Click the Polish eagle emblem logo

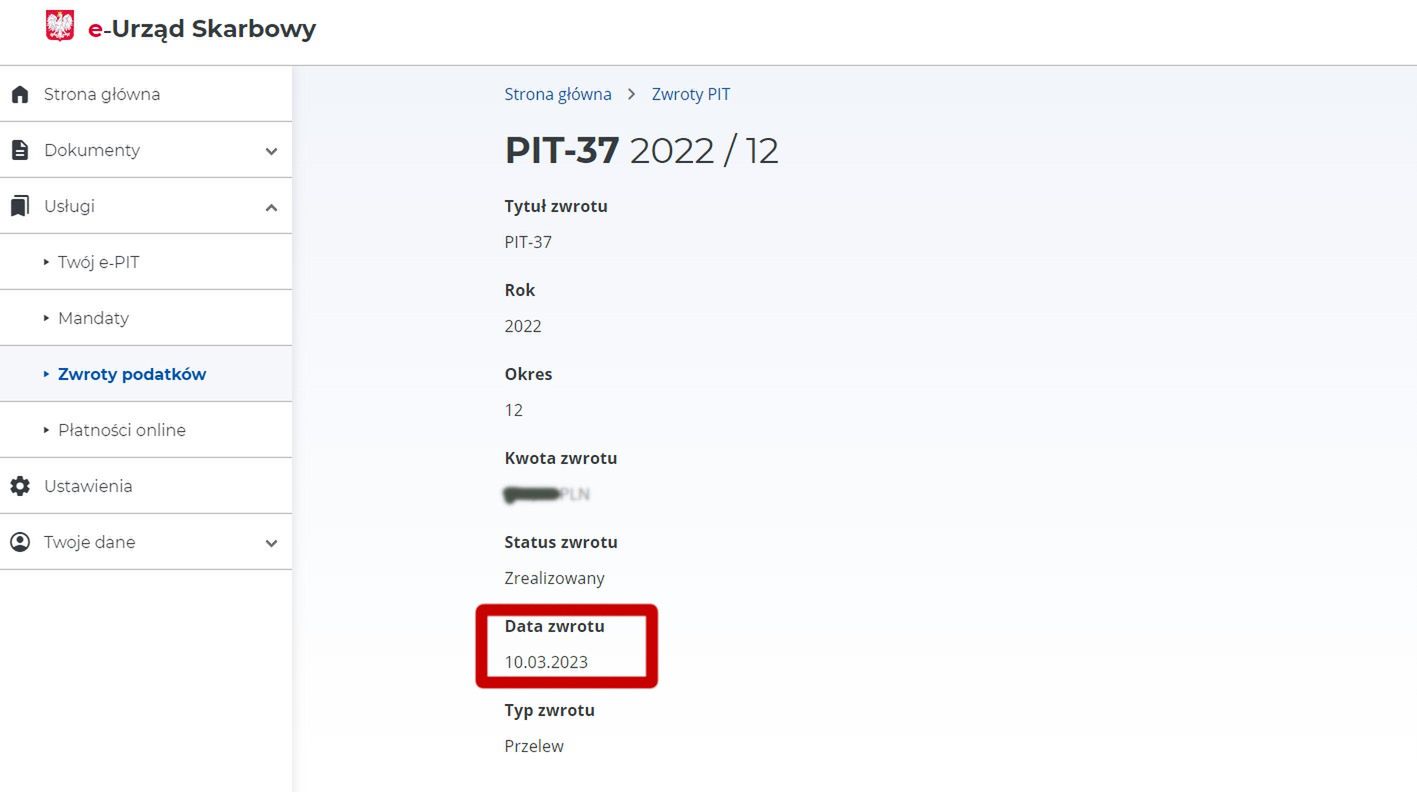60,27
